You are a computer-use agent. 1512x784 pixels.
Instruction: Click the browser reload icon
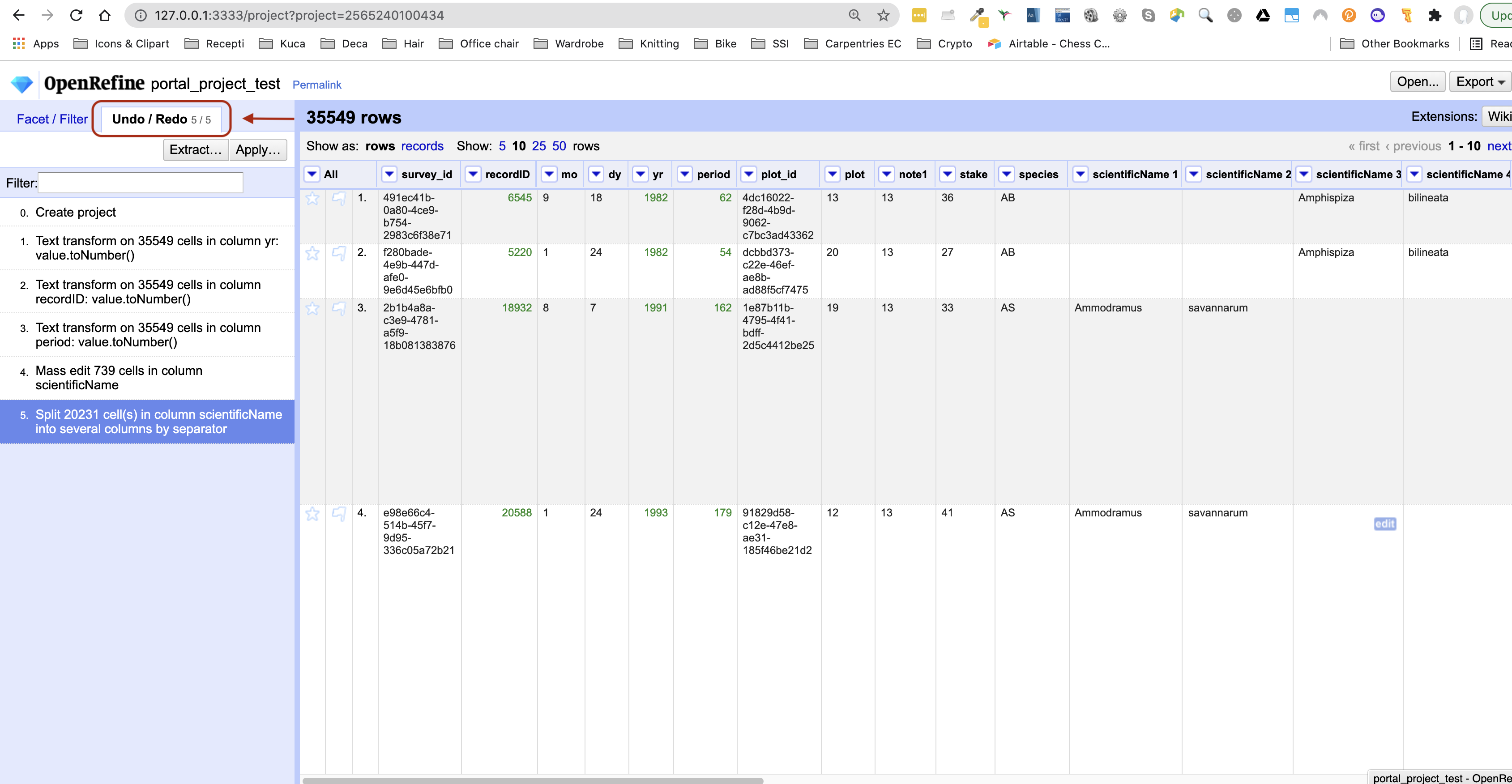pyautogui.click(x=76, y=15)
